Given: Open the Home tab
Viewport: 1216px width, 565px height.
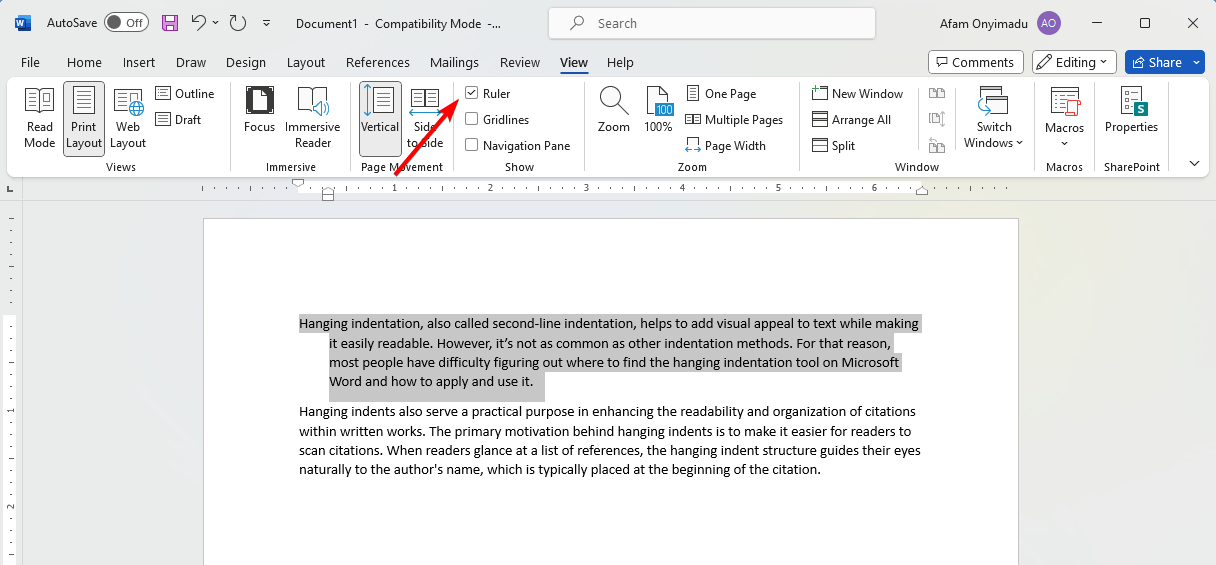Looking at the screenshot, I should pos(84,62).
